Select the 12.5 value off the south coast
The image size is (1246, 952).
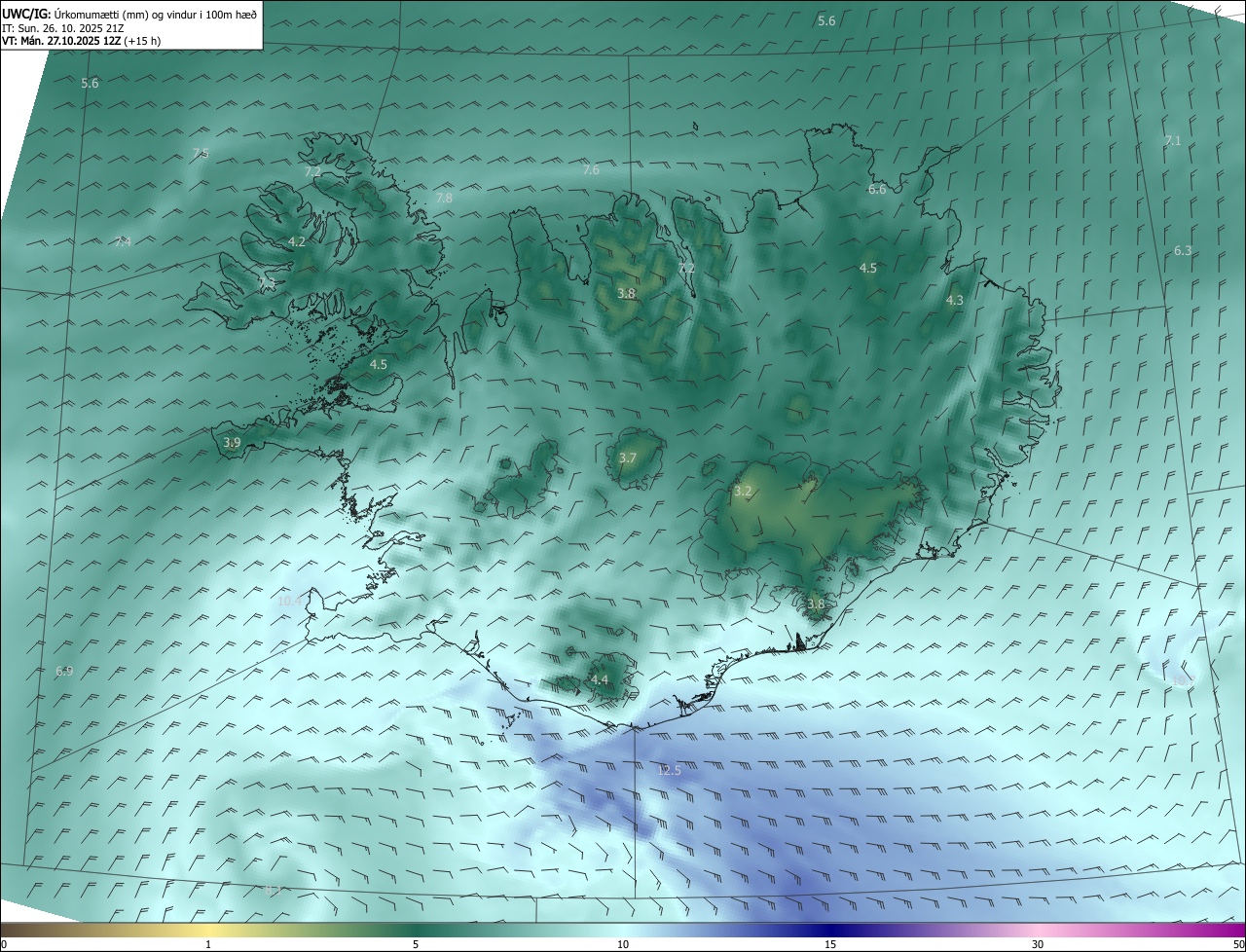(670, 770)
